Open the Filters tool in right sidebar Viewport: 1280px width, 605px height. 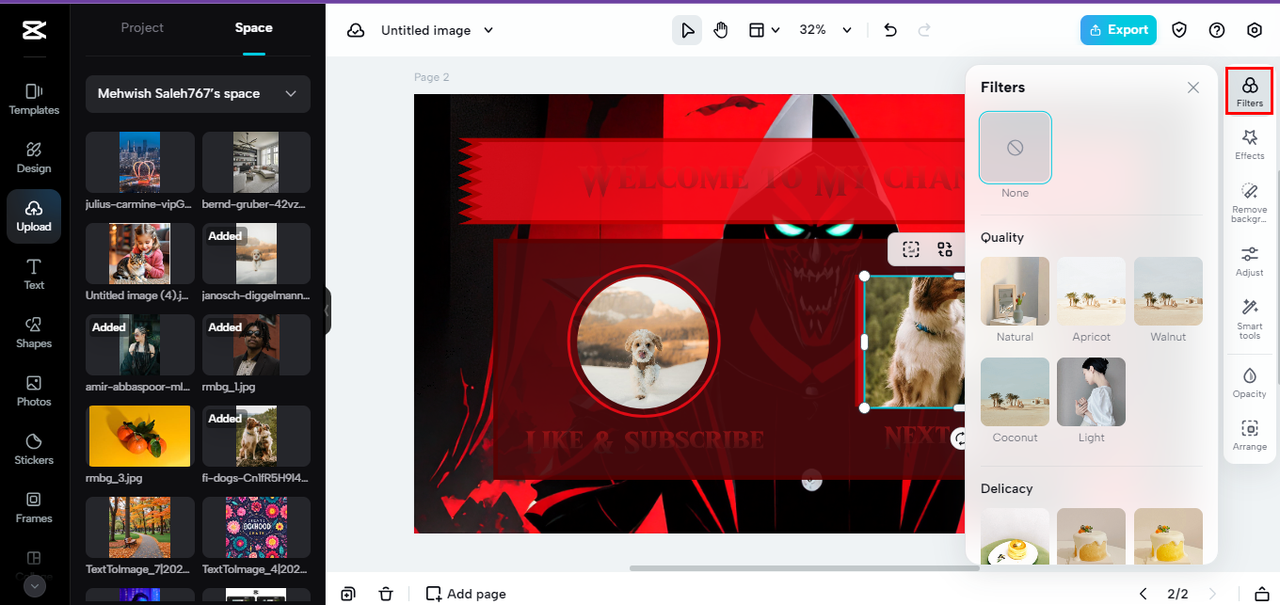pyautogui.click(x=1249, y=91)
